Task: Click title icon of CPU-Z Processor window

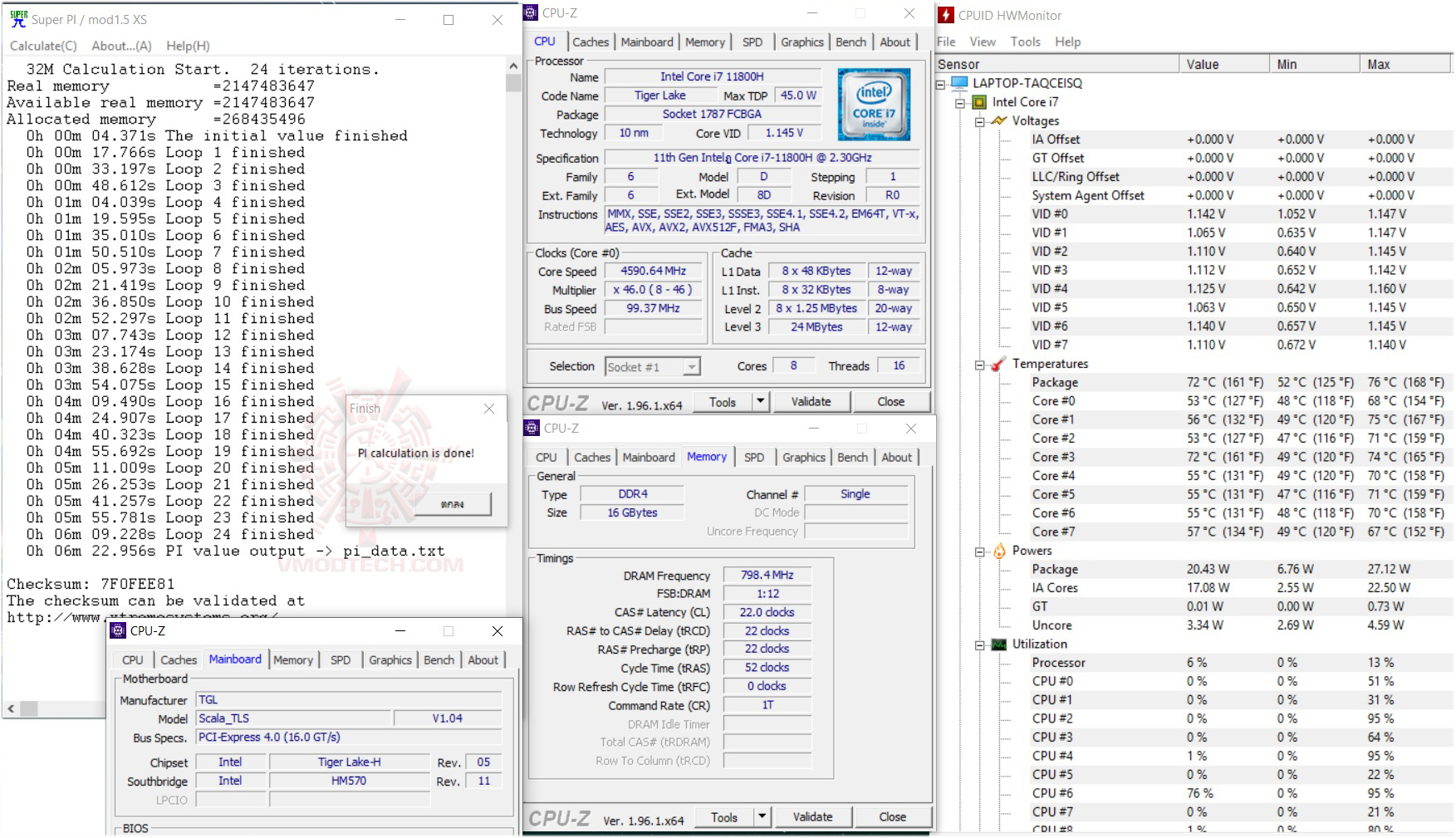Action: 530,12
